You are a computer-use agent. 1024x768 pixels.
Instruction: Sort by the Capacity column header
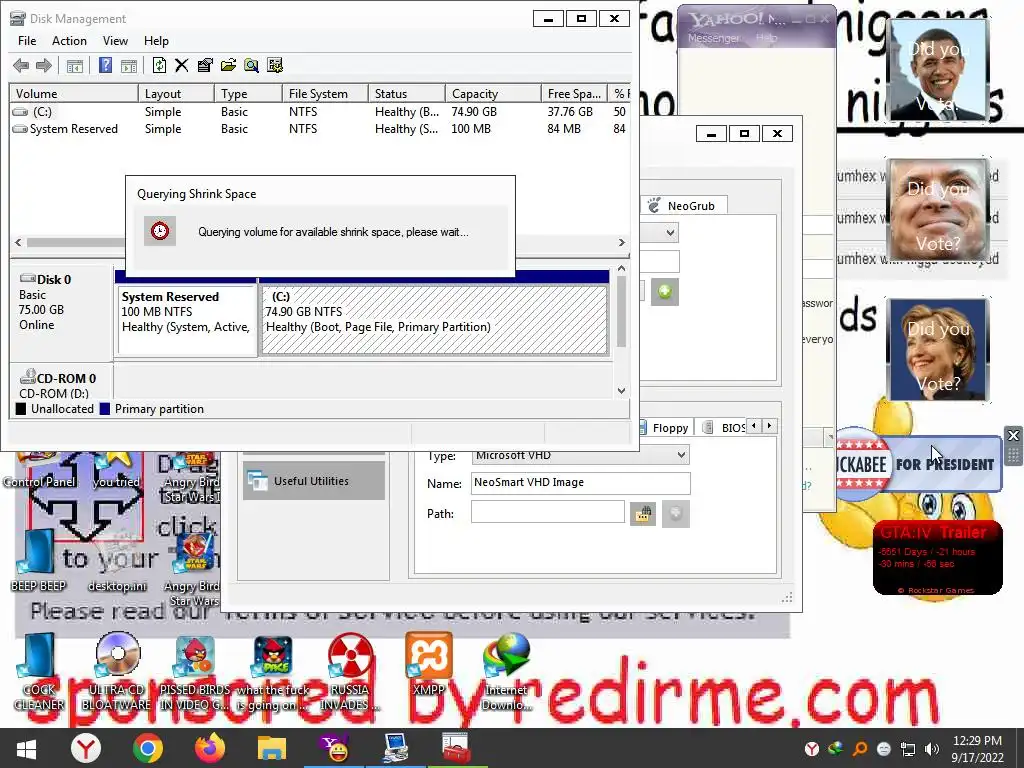(x=493, y=93)
